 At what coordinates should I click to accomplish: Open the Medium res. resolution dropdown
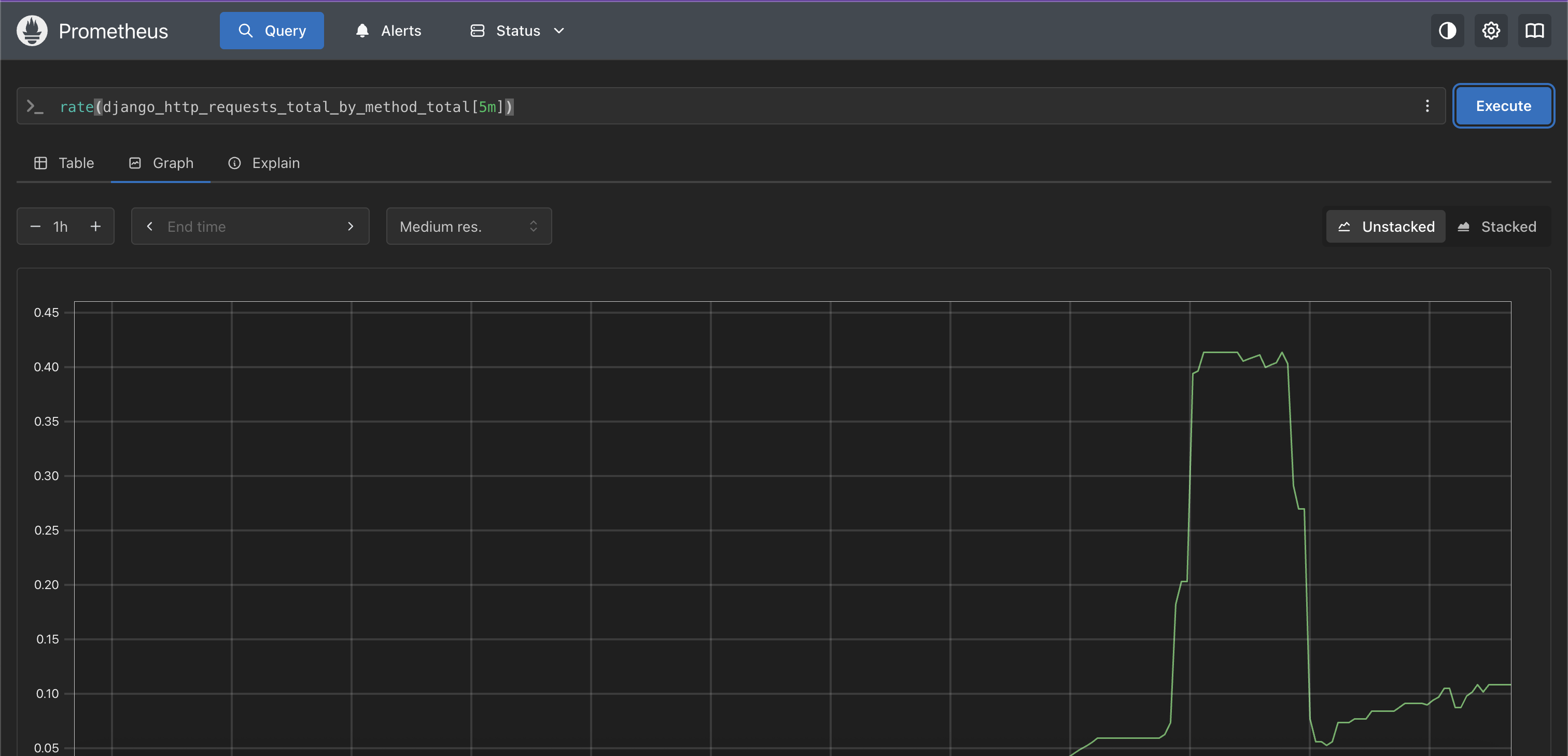(469, 226)
